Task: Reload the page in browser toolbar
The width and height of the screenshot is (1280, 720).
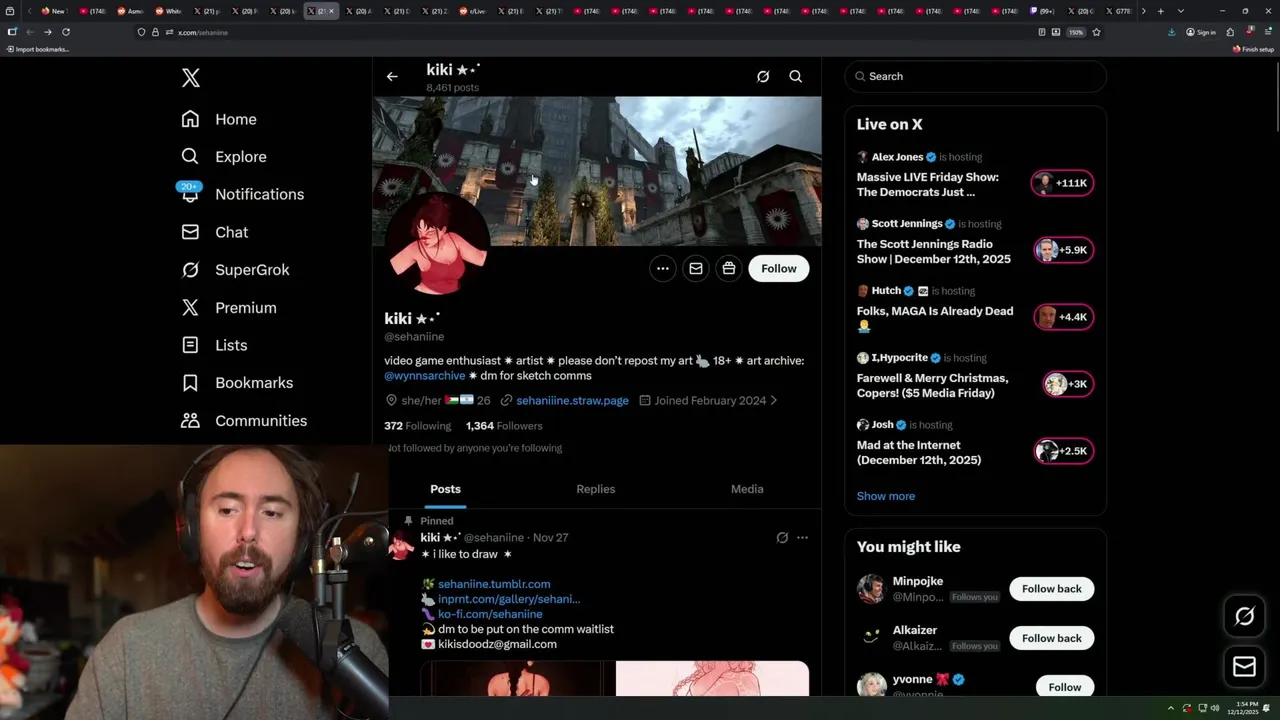Action: (66, 32)
